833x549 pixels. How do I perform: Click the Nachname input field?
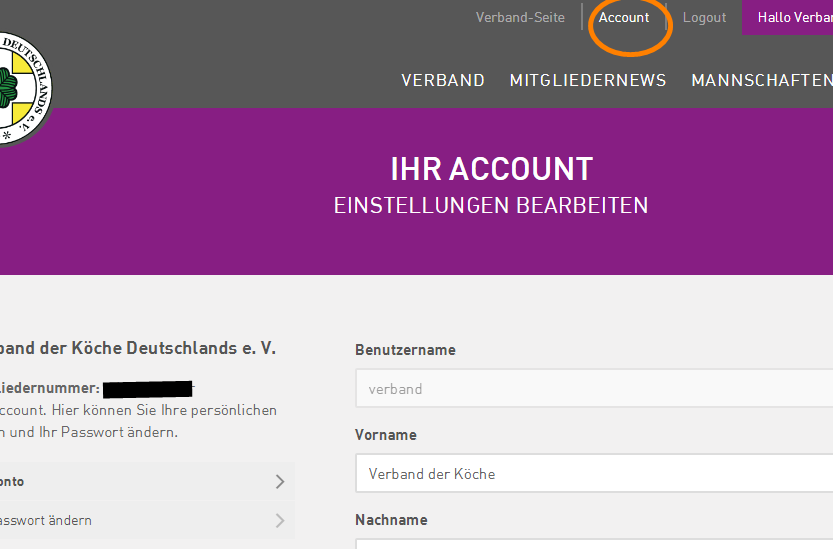594,544
